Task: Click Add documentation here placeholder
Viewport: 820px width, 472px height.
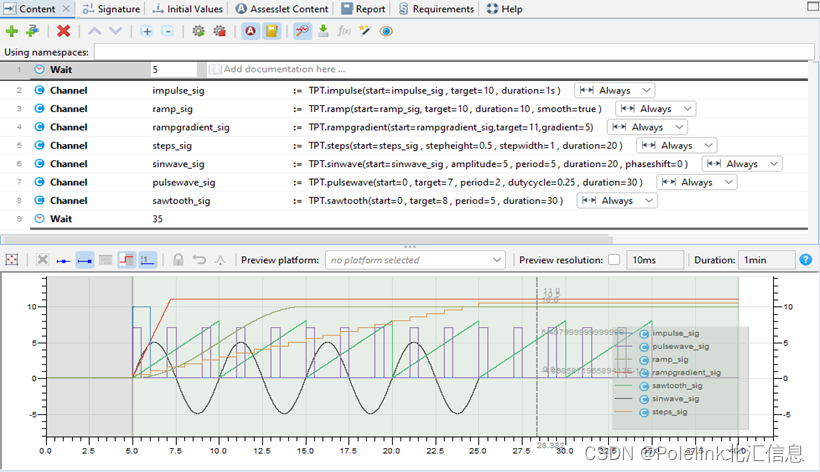Action: [x=284, y=69]
